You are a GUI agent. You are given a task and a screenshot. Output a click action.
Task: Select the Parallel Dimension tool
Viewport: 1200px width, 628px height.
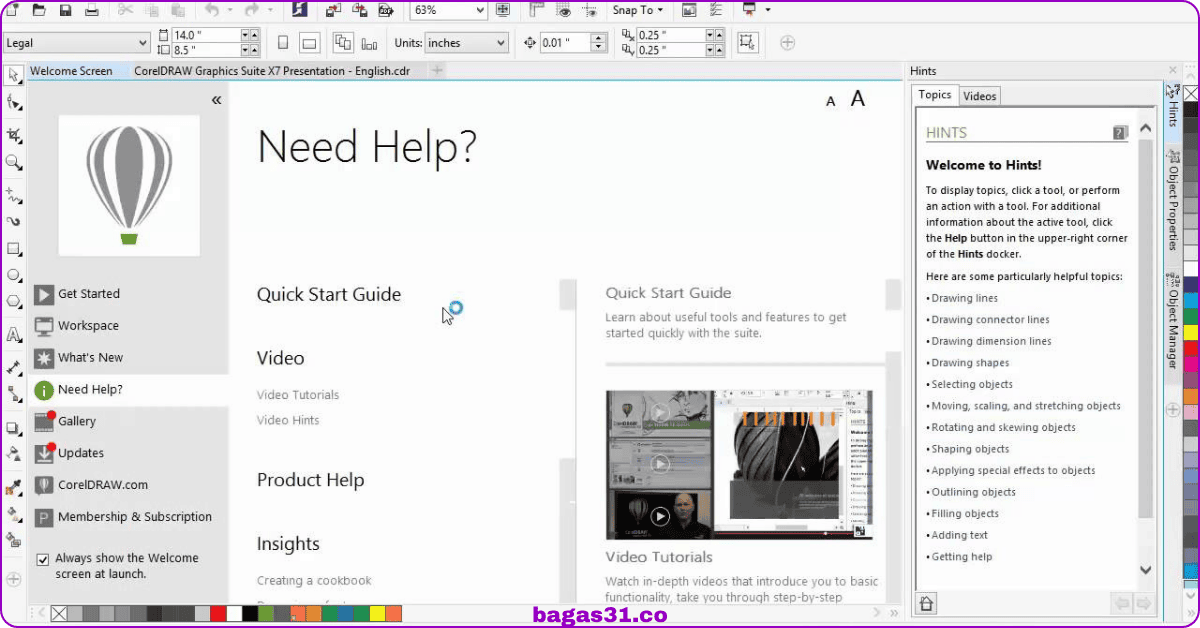13,367
